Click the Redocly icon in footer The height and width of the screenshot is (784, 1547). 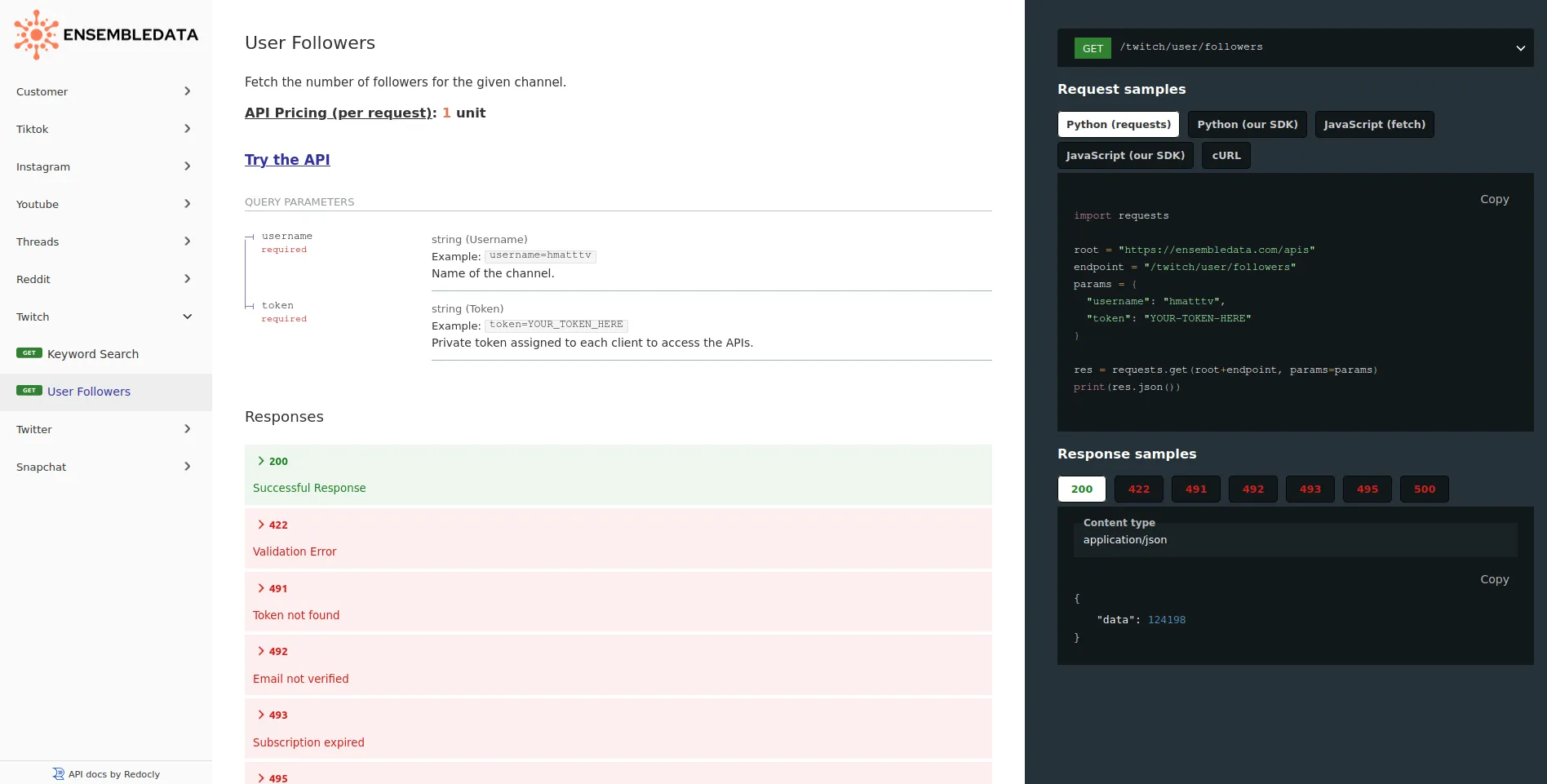(x=58, y=774)
